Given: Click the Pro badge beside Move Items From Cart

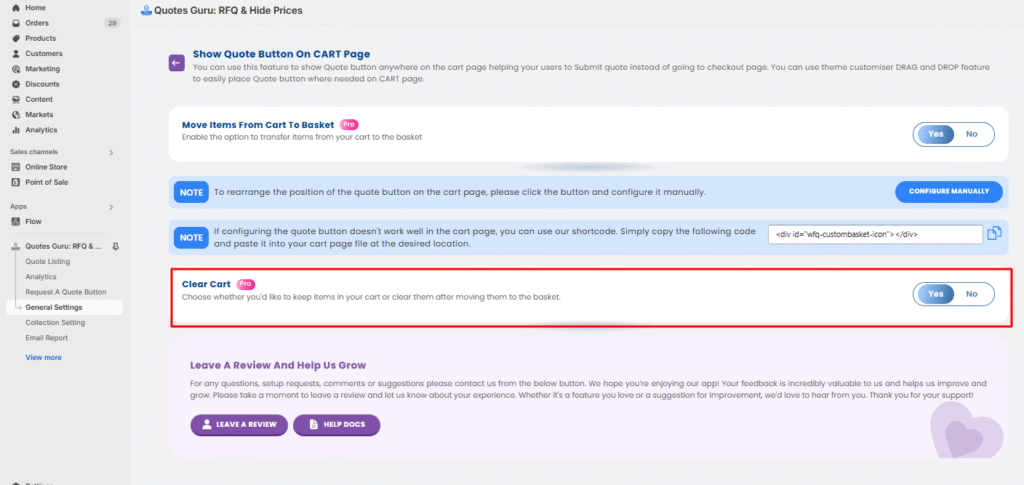Looking at the screenshot, I should (349, 124).
